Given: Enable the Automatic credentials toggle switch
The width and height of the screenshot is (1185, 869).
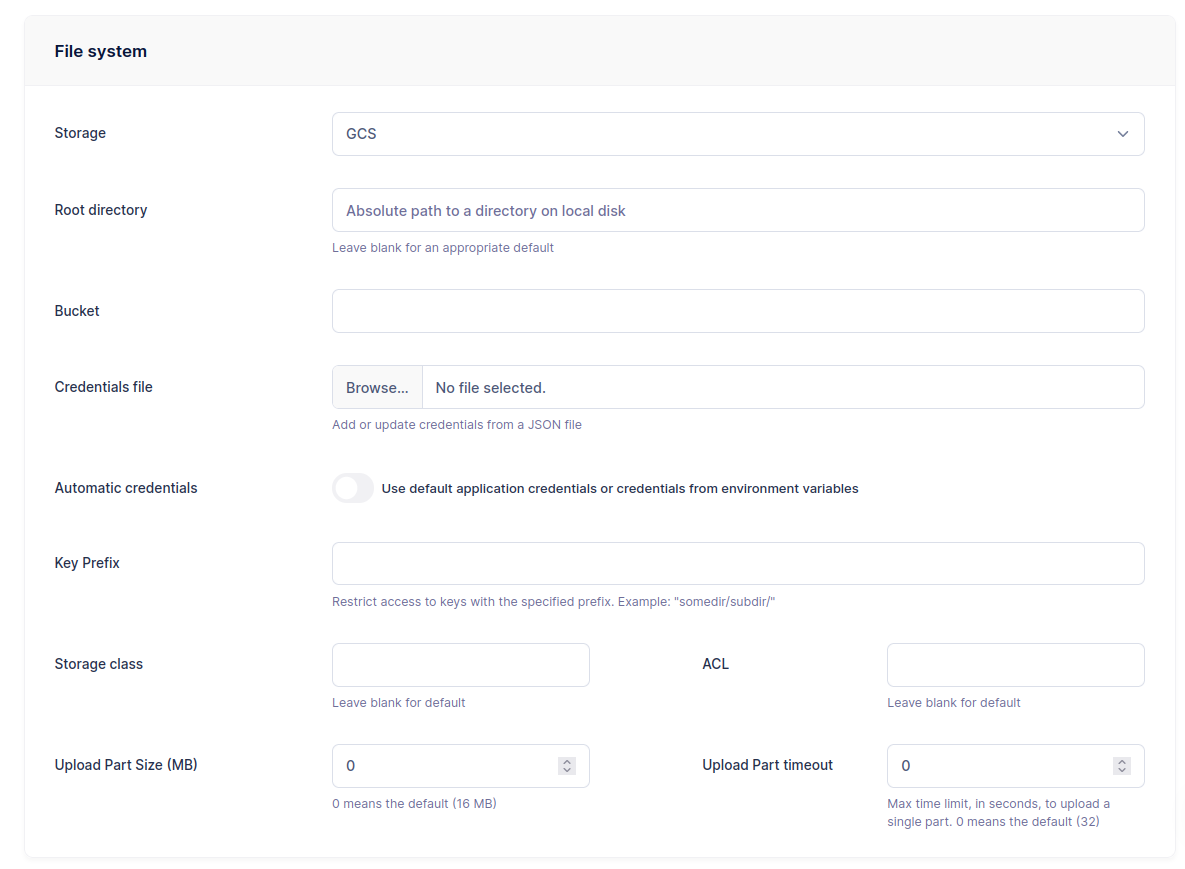Looking at the screenshot, I should click(353, 489).
